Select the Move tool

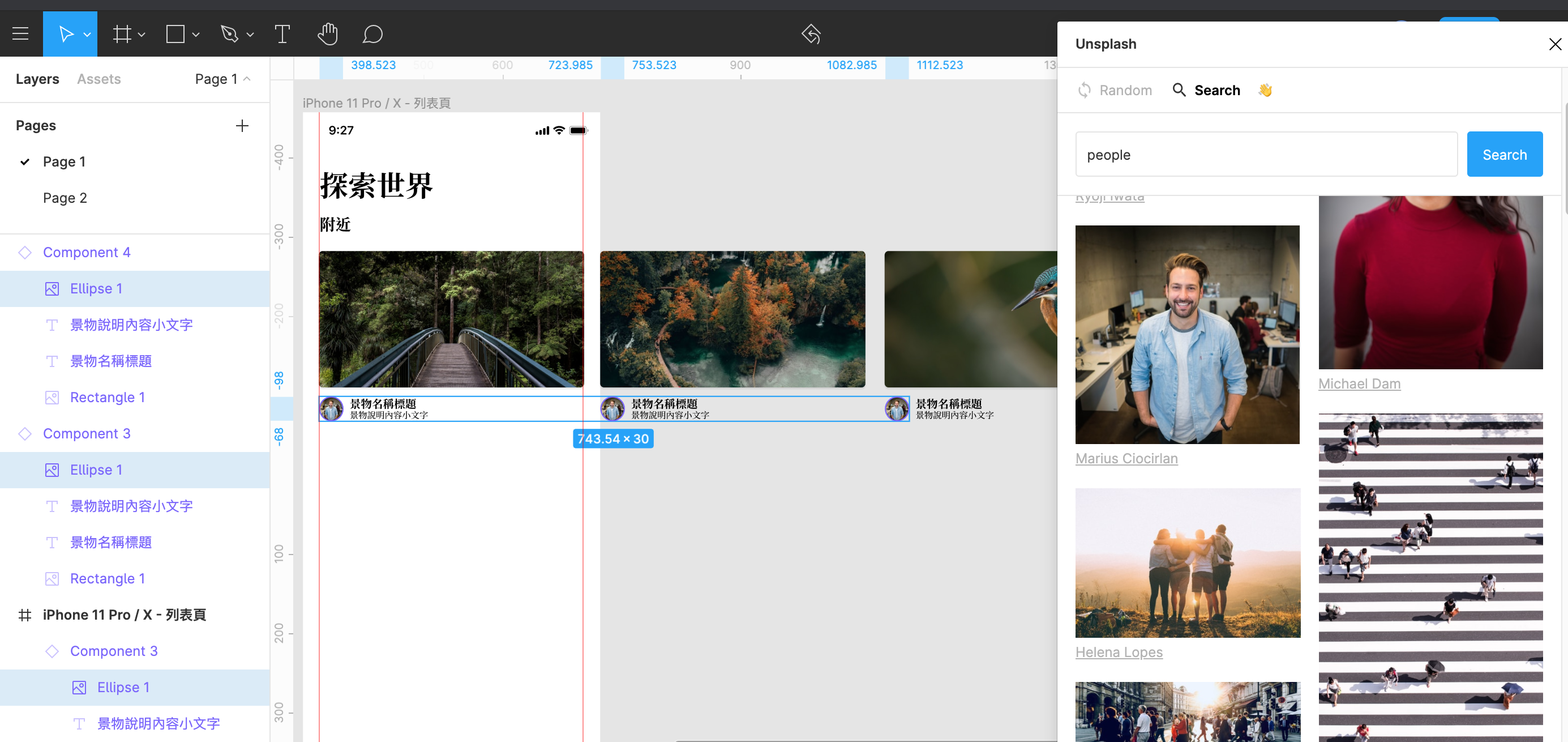click(x=65, y=34)
